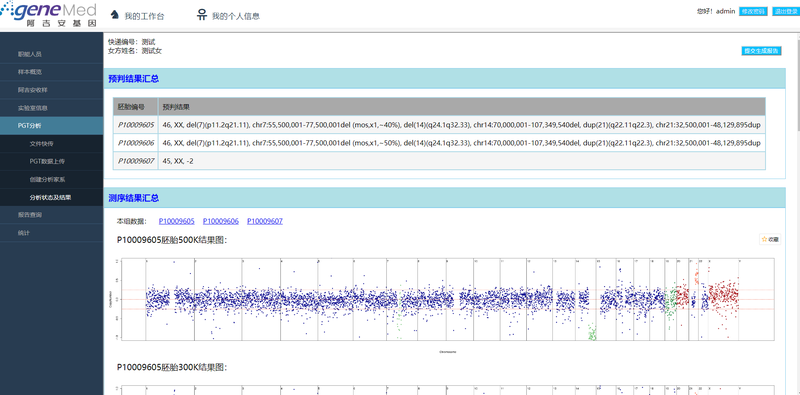Open 统计 in the sidebar

[x=52, y=233]
